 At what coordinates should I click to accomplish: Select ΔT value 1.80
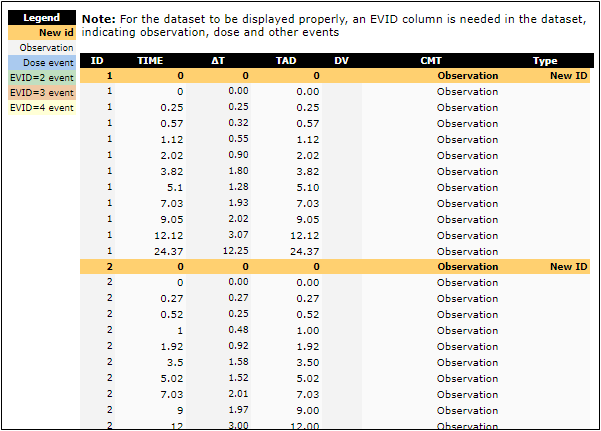[x=238, y=171]
